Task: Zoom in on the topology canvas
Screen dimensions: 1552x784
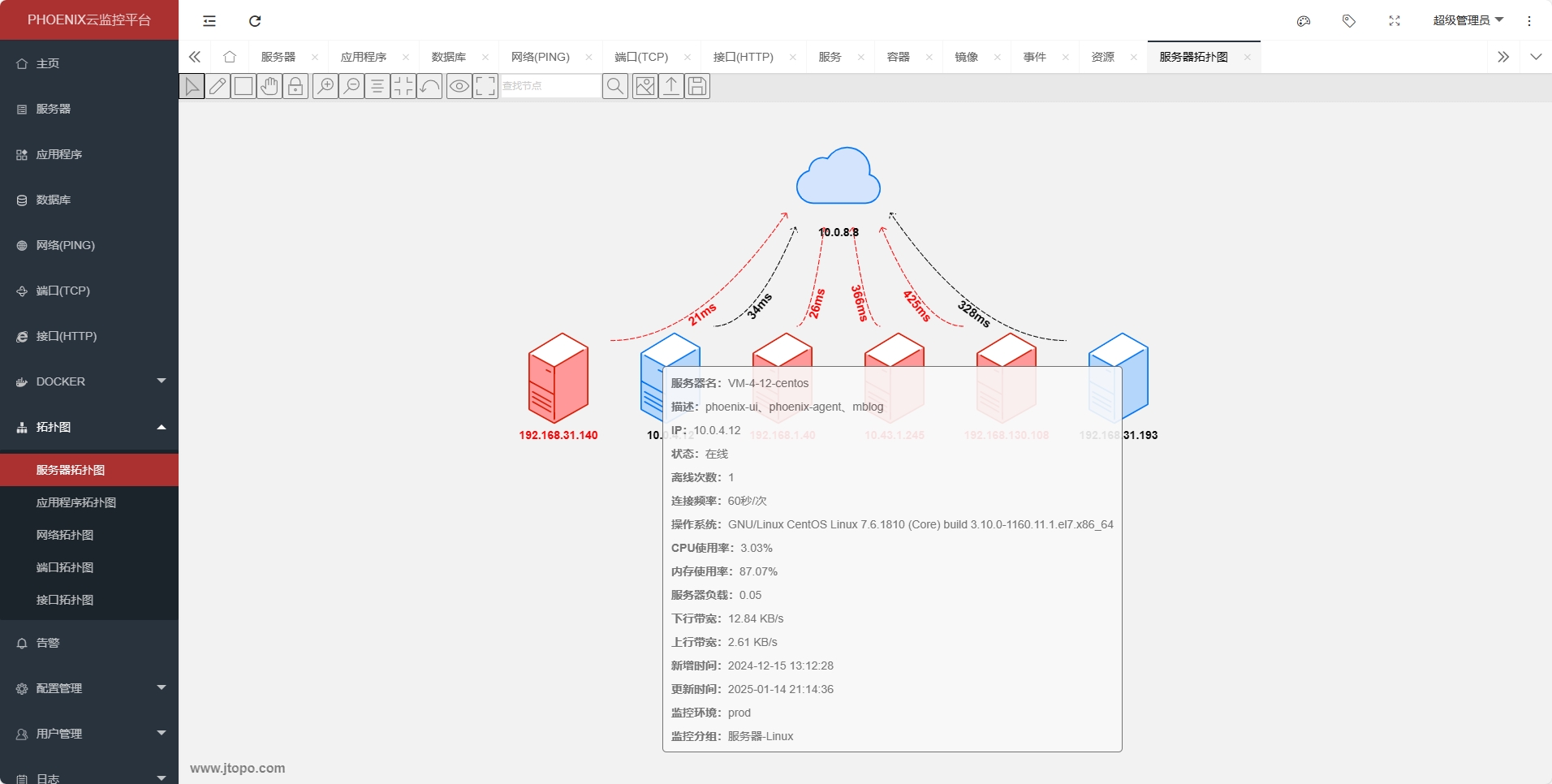Action: click(x=325, y=86)
